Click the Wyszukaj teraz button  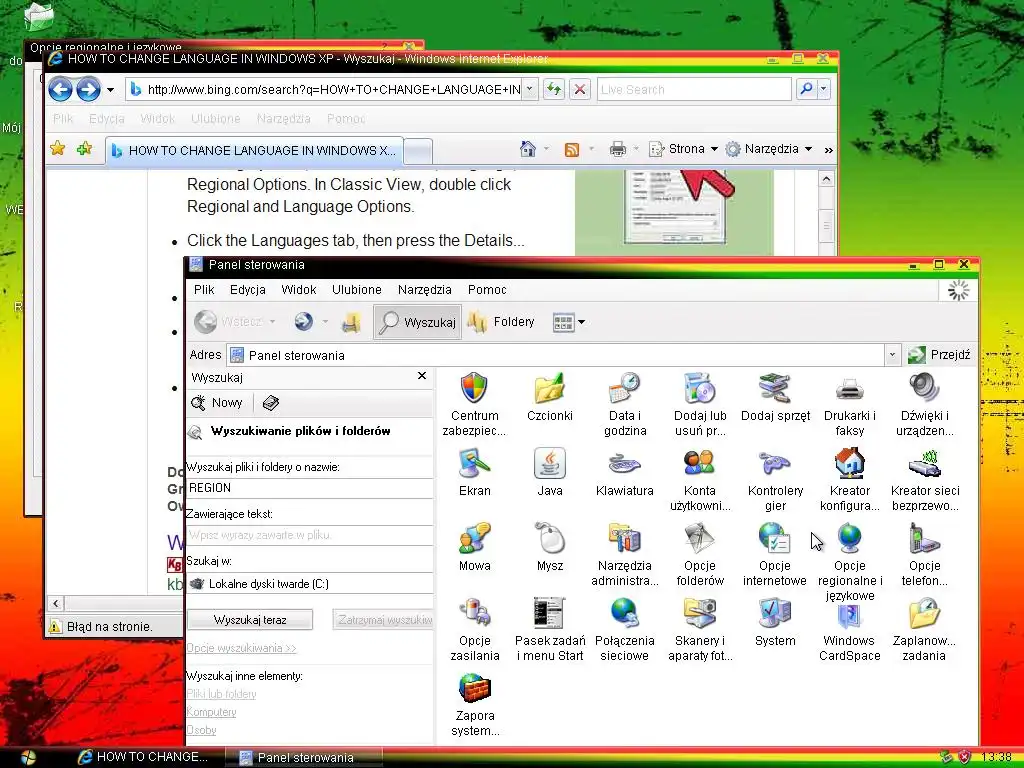click(249, 620)
